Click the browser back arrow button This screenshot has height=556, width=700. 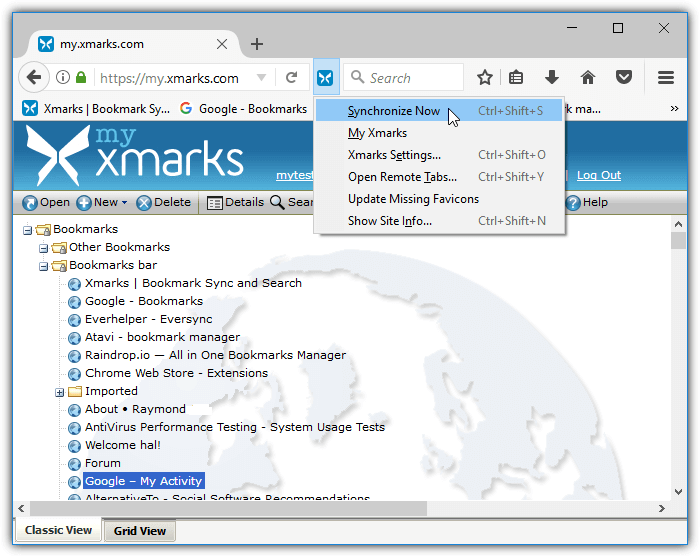click(x=34, y=78)
